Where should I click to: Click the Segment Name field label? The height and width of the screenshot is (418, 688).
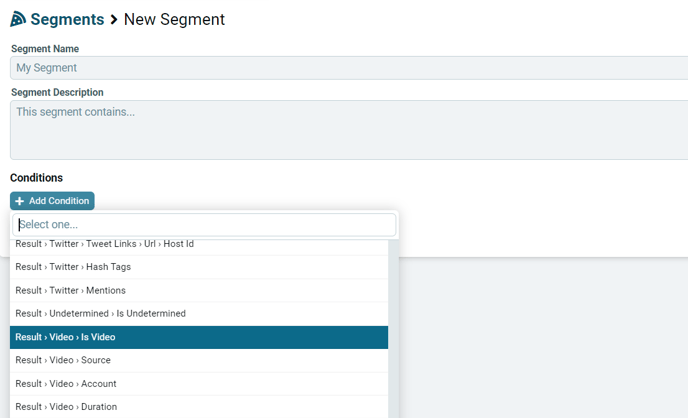(45, 49)
